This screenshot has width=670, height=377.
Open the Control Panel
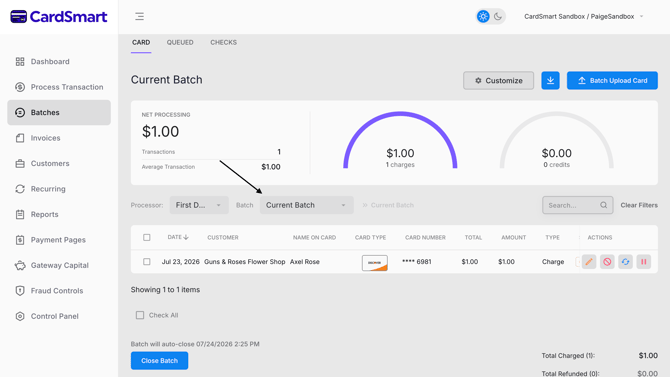[59, 316]
